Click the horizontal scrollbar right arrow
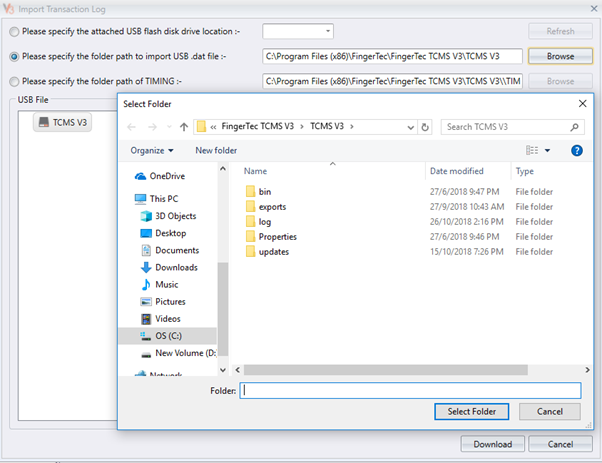The width and height of the screenshot is (602, 463). tap(587, 370)
